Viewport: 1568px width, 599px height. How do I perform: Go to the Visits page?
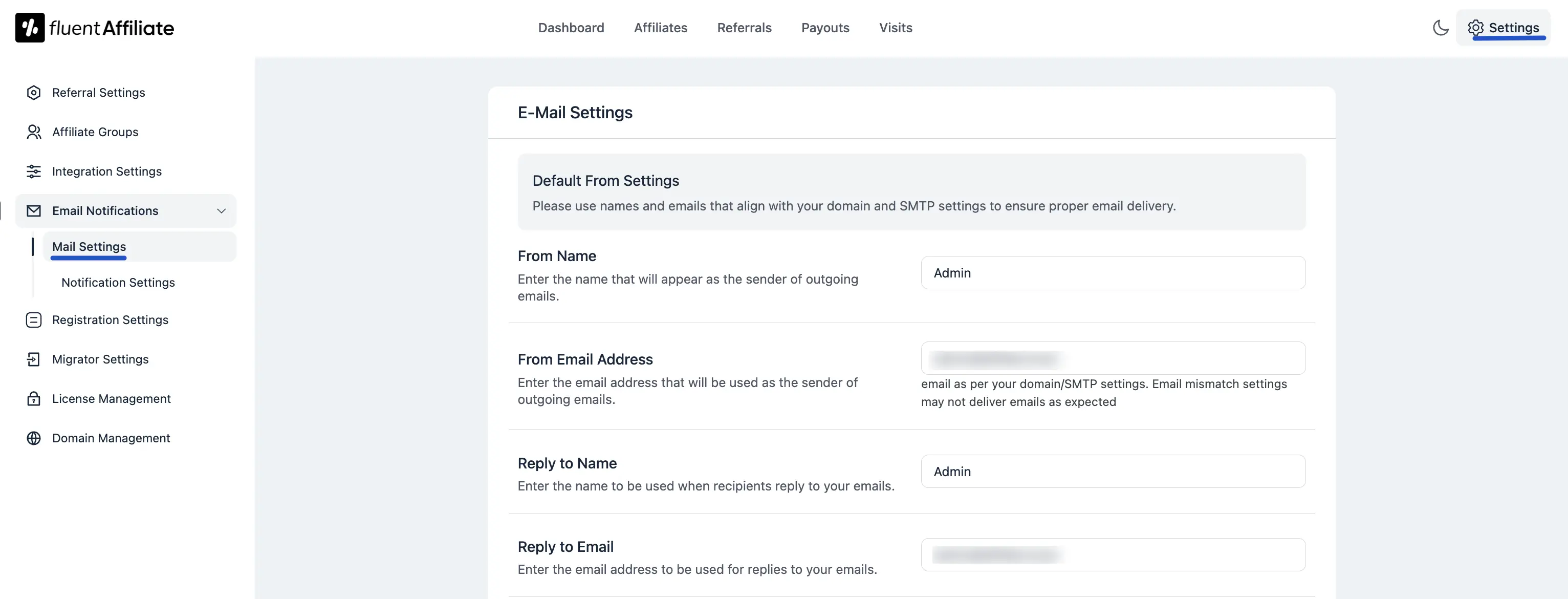click(896, 28)
